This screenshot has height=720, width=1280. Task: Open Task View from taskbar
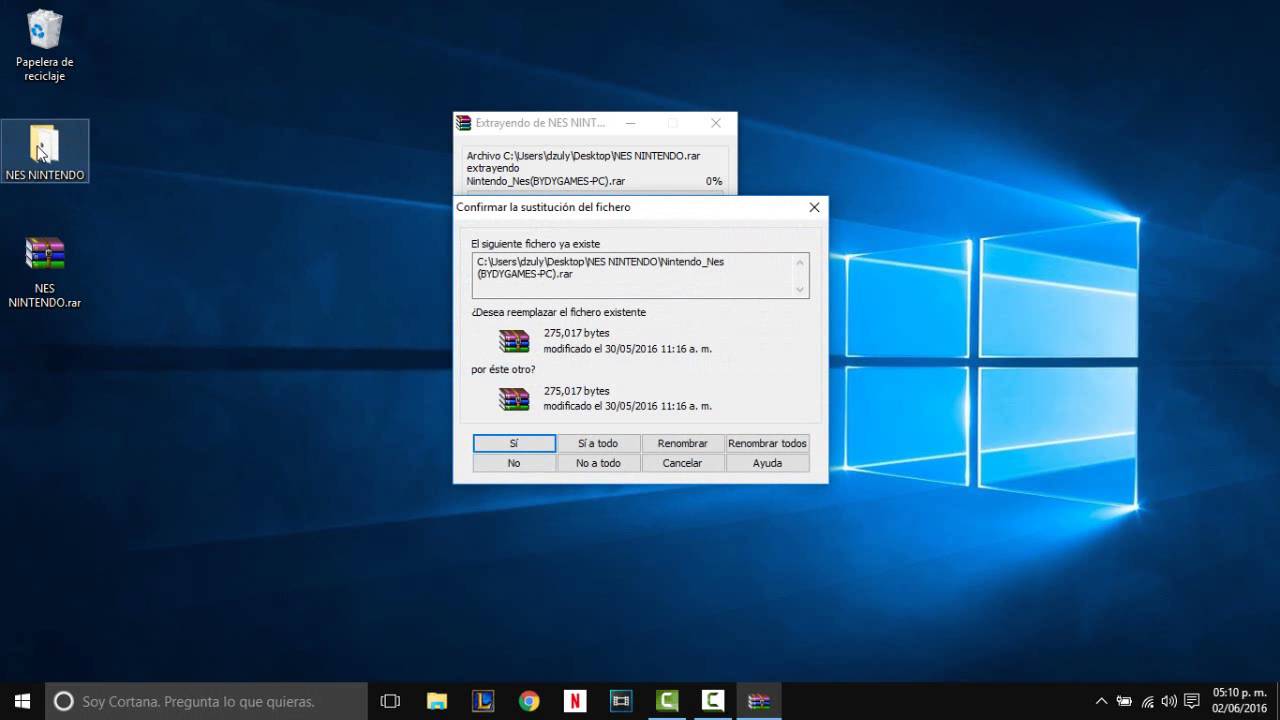[x=390, y=701]
